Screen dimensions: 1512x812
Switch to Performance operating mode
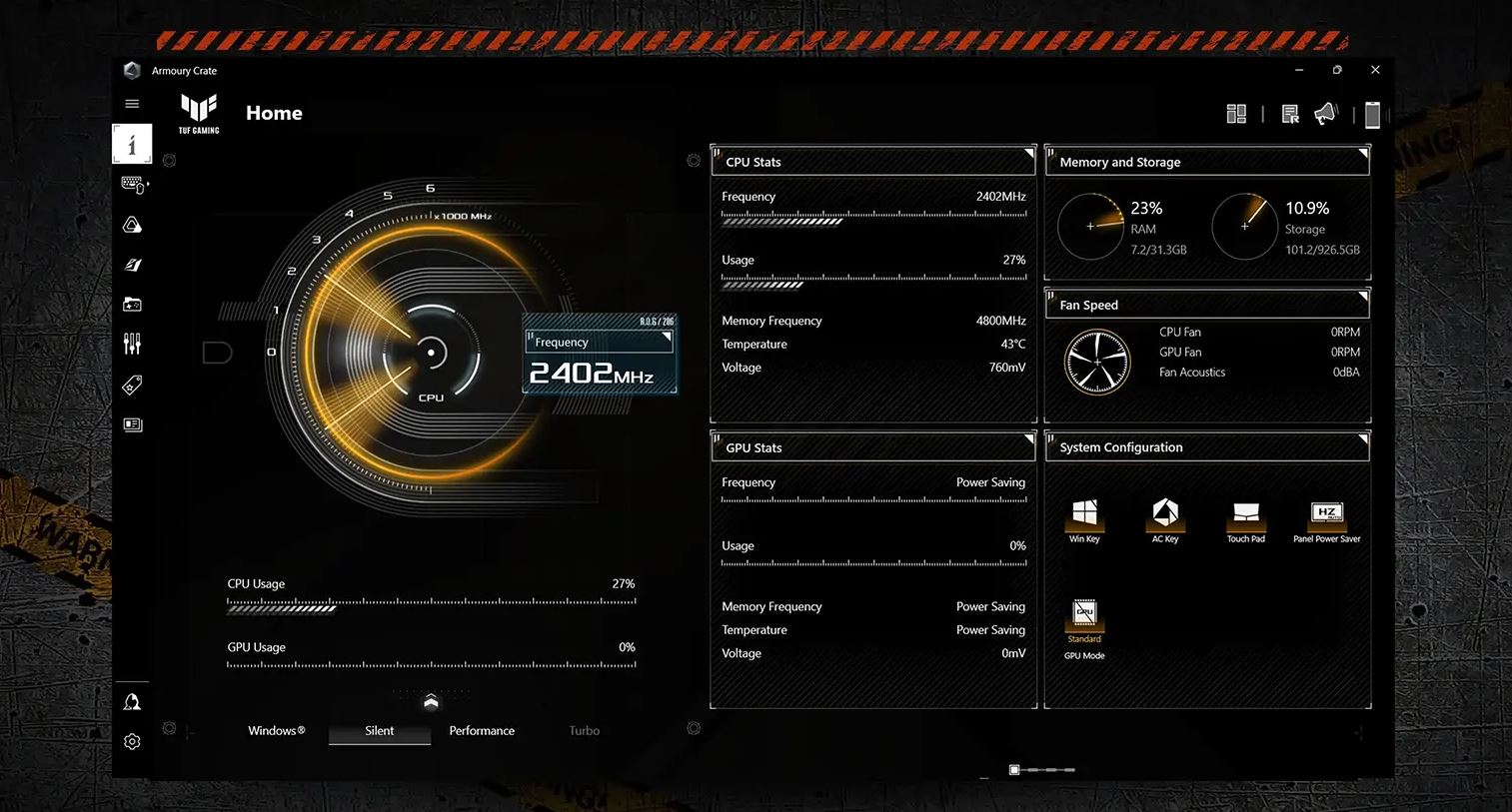click(x=482, y=731)
